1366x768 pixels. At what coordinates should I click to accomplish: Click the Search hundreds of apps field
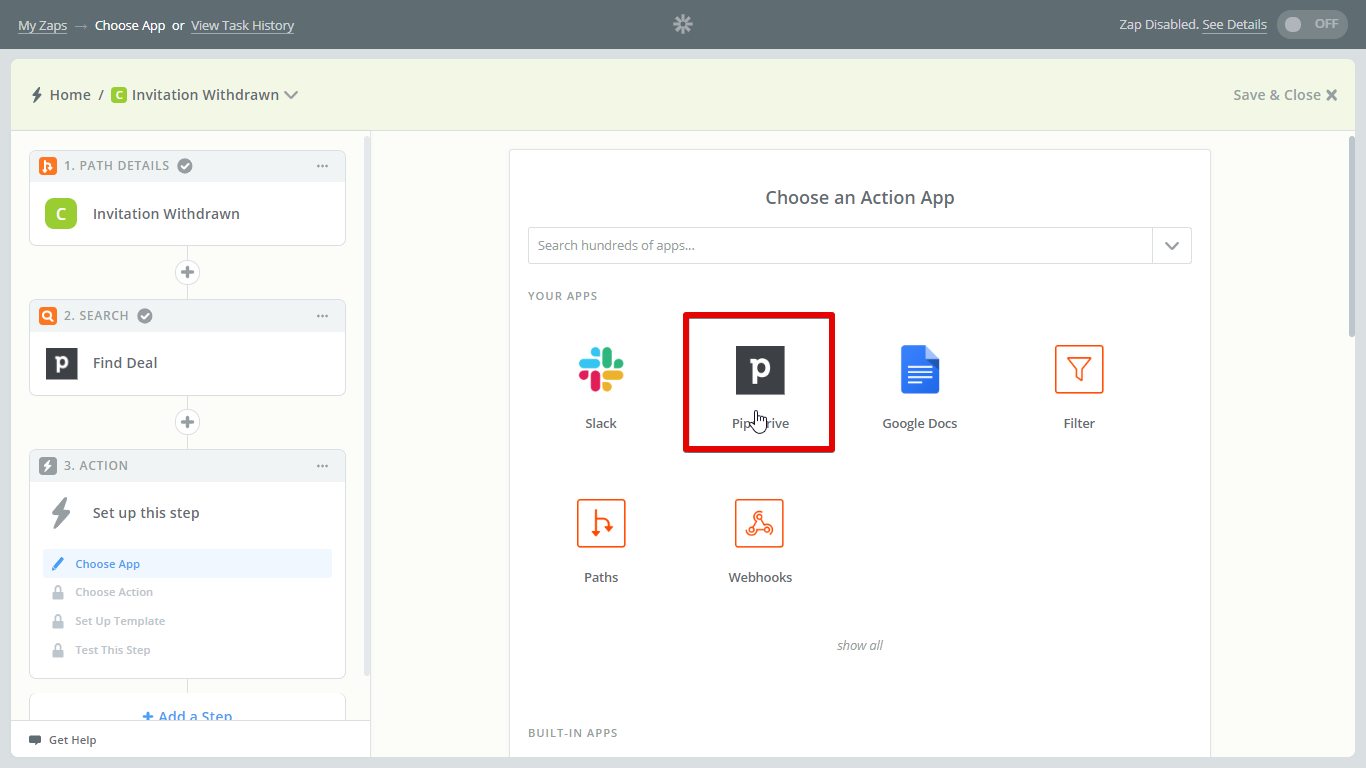pos(840,245)
